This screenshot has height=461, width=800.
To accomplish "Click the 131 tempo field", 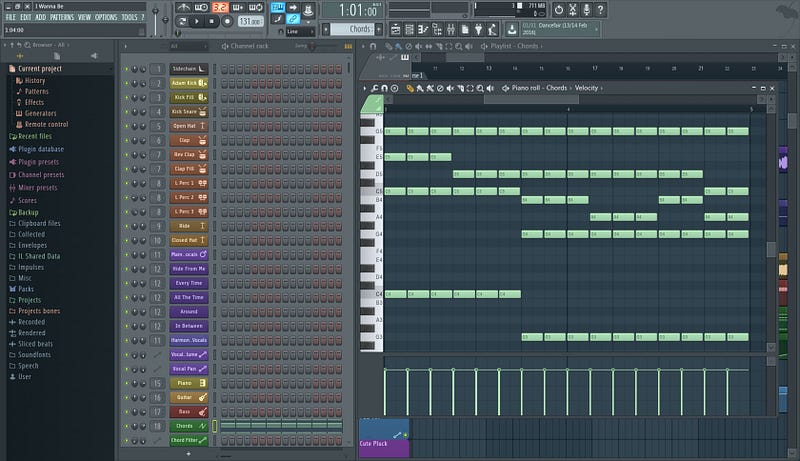I will [x=251, y=21].
